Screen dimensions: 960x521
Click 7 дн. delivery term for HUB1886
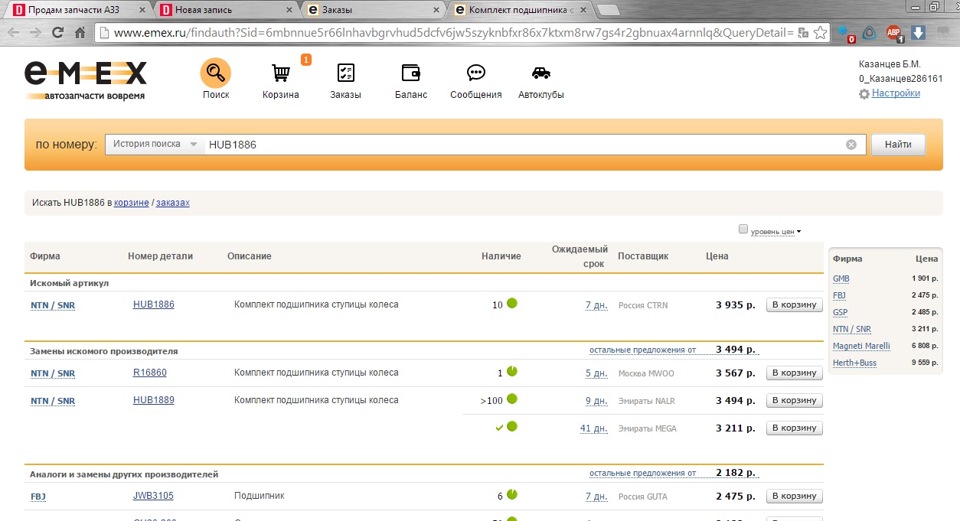pos(596,305)
